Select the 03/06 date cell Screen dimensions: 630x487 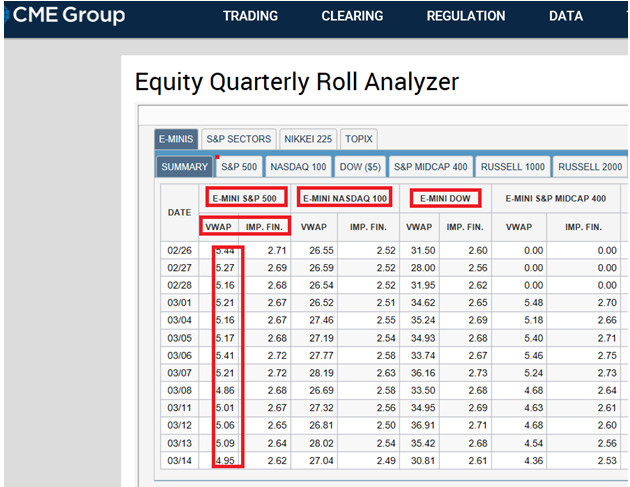tap(179, 356)
